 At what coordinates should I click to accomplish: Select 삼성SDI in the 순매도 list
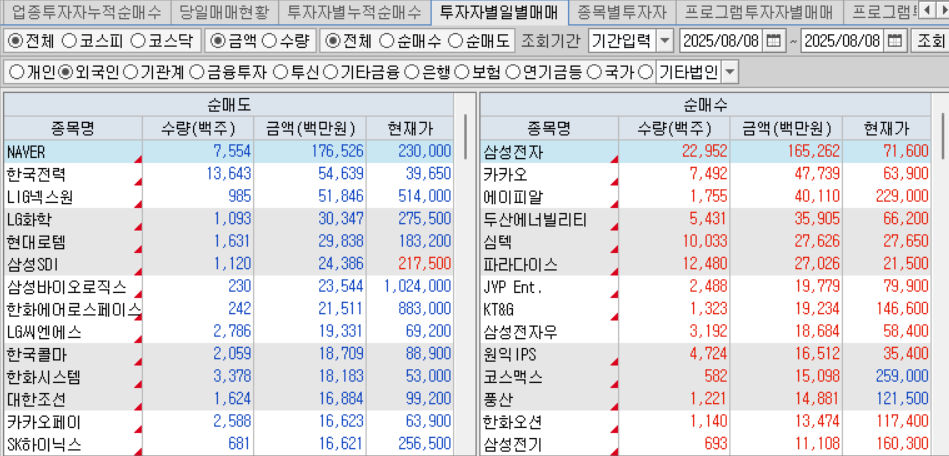(x=32, y=265)
